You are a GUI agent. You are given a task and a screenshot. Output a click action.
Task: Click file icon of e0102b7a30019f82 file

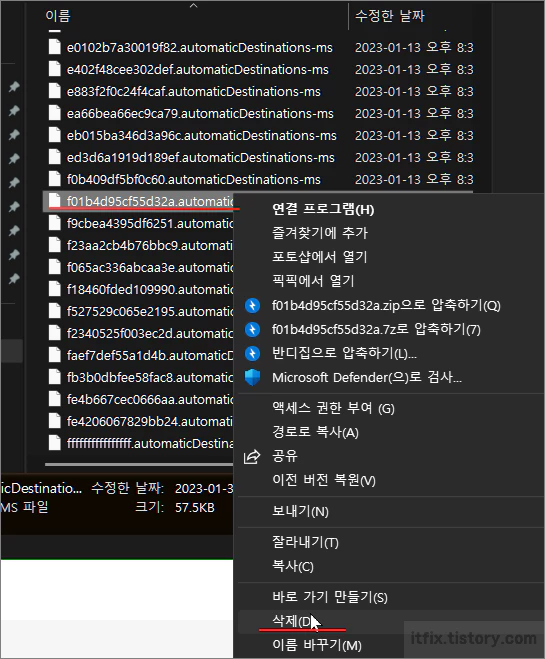[55, 47]
